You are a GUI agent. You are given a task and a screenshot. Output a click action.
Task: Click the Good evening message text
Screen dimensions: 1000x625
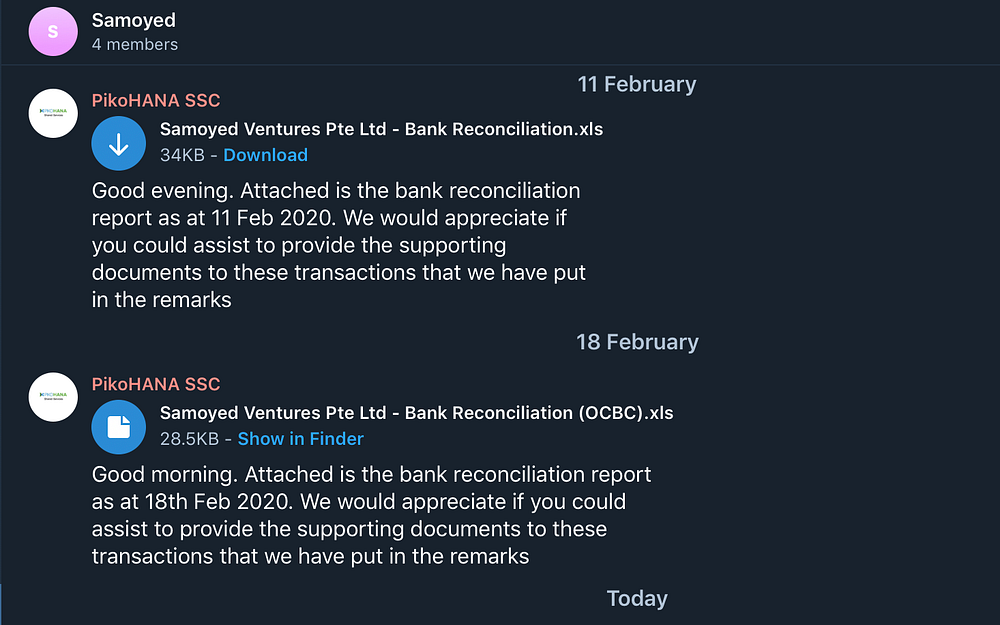click(x=338, y=245)
